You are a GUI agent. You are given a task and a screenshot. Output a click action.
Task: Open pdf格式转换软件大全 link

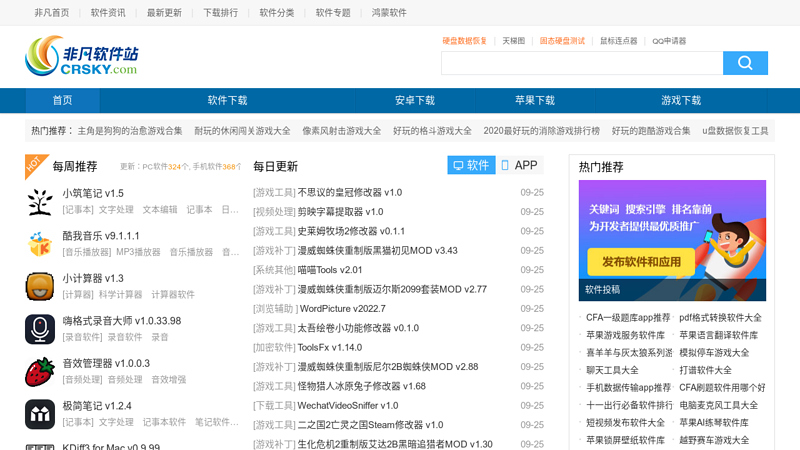pos(720,318)
